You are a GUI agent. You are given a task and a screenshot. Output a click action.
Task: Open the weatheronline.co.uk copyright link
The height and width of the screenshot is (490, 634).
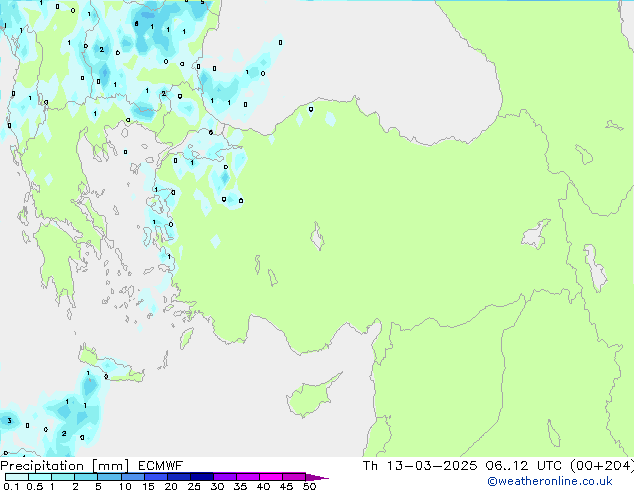pos(550,481)
